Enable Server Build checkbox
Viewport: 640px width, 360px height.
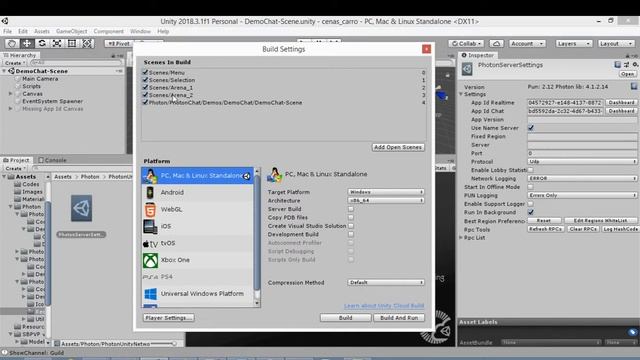tap(351, 209)
